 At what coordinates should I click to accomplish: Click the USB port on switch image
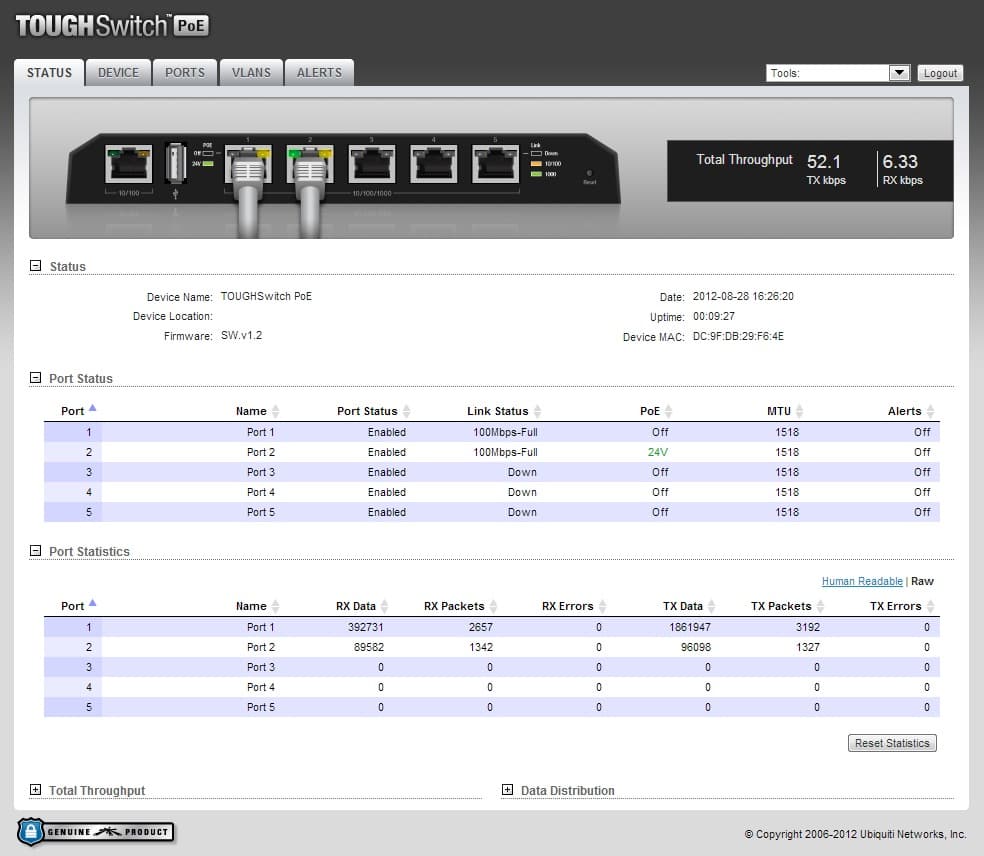point(176,161)
